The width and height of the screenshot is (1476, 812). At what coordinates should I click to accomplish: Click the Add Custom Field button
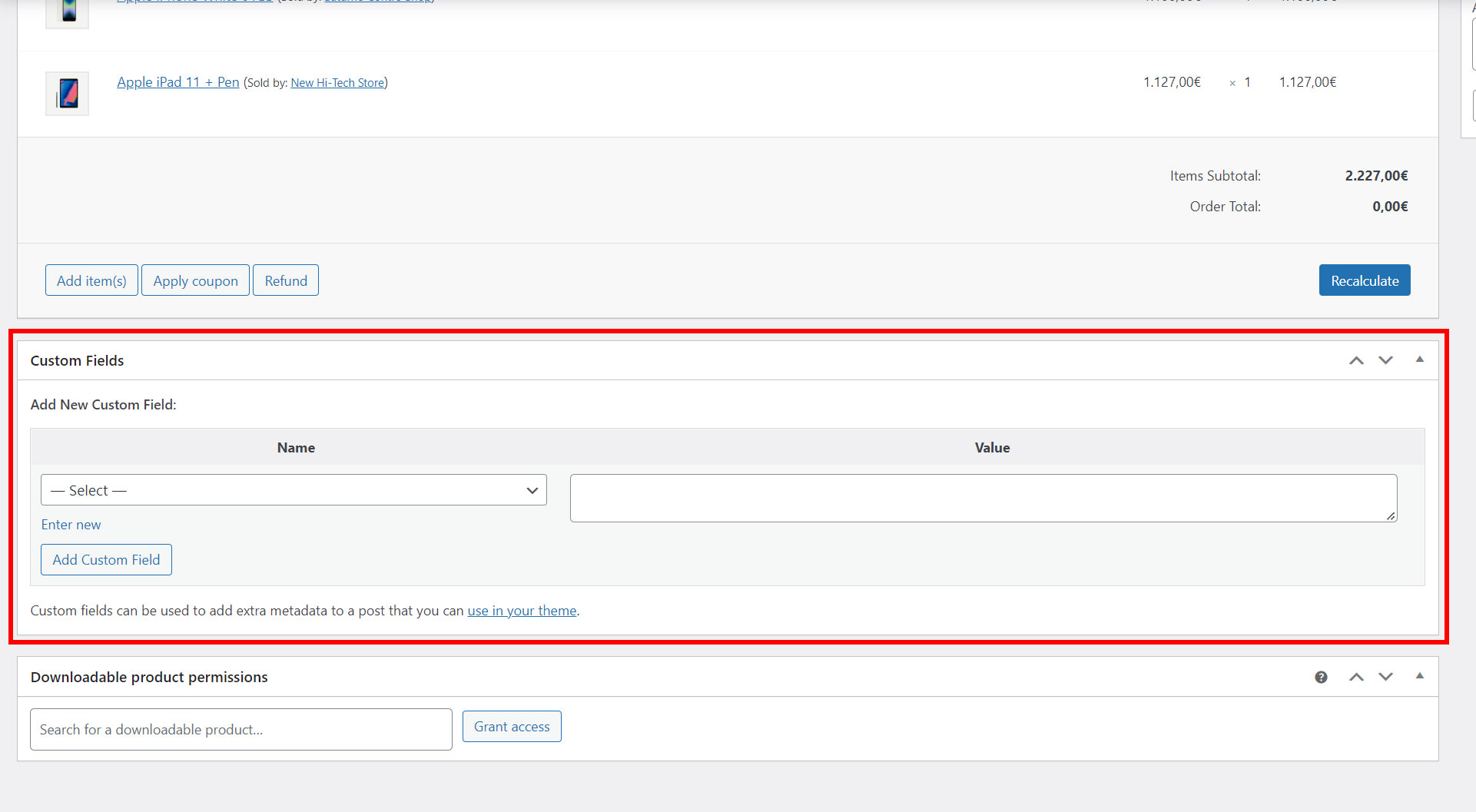(106, 560)
